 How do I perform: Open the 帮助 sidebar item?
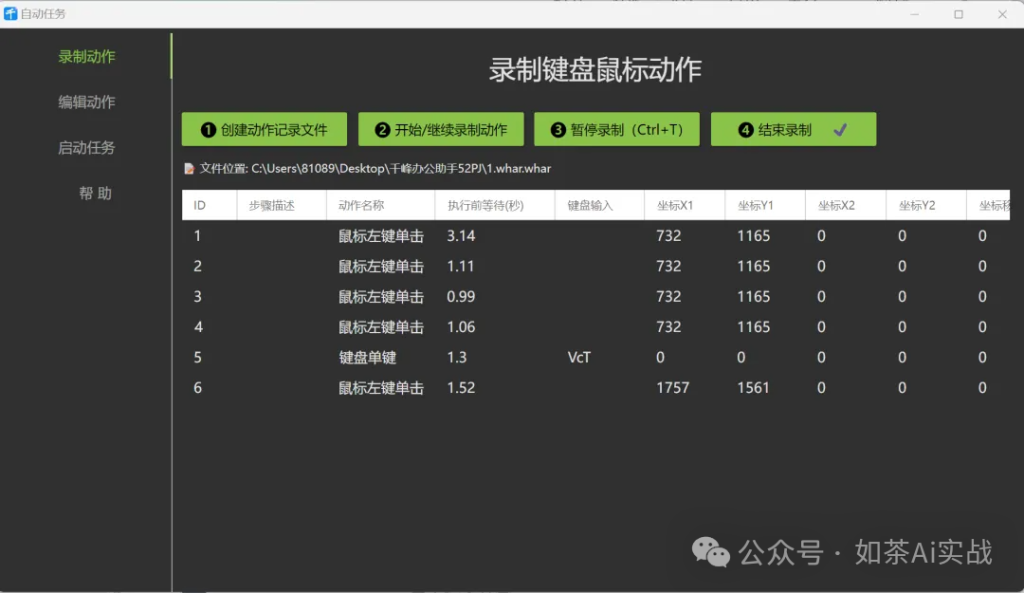pyautogui.click(x=95, y=193)
